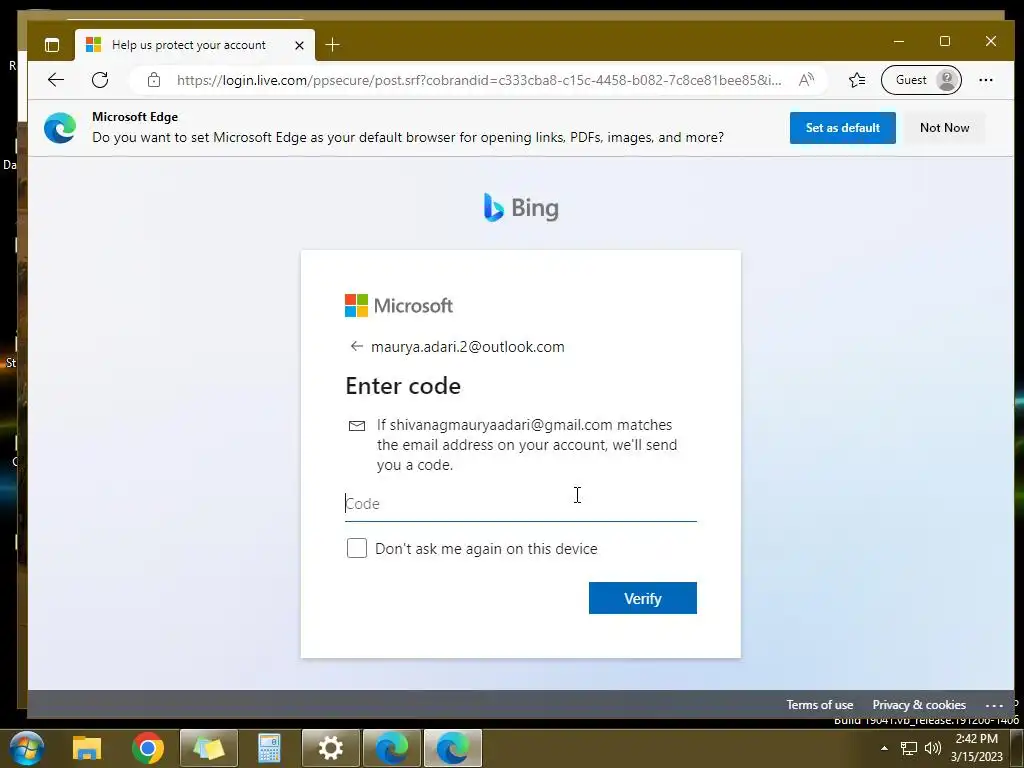Image resolution: width=1024 pixels, height=768 pixels.
Task: Focus the Code input field
Action: click(520, 504)
